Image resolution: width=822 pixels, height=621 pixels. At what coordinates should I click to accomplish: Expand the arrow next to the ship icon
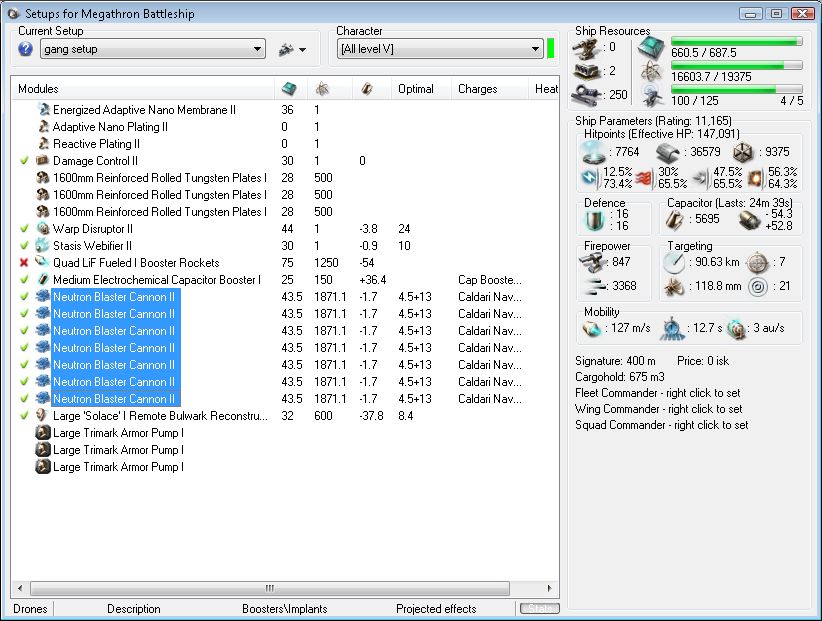(302, 50)
